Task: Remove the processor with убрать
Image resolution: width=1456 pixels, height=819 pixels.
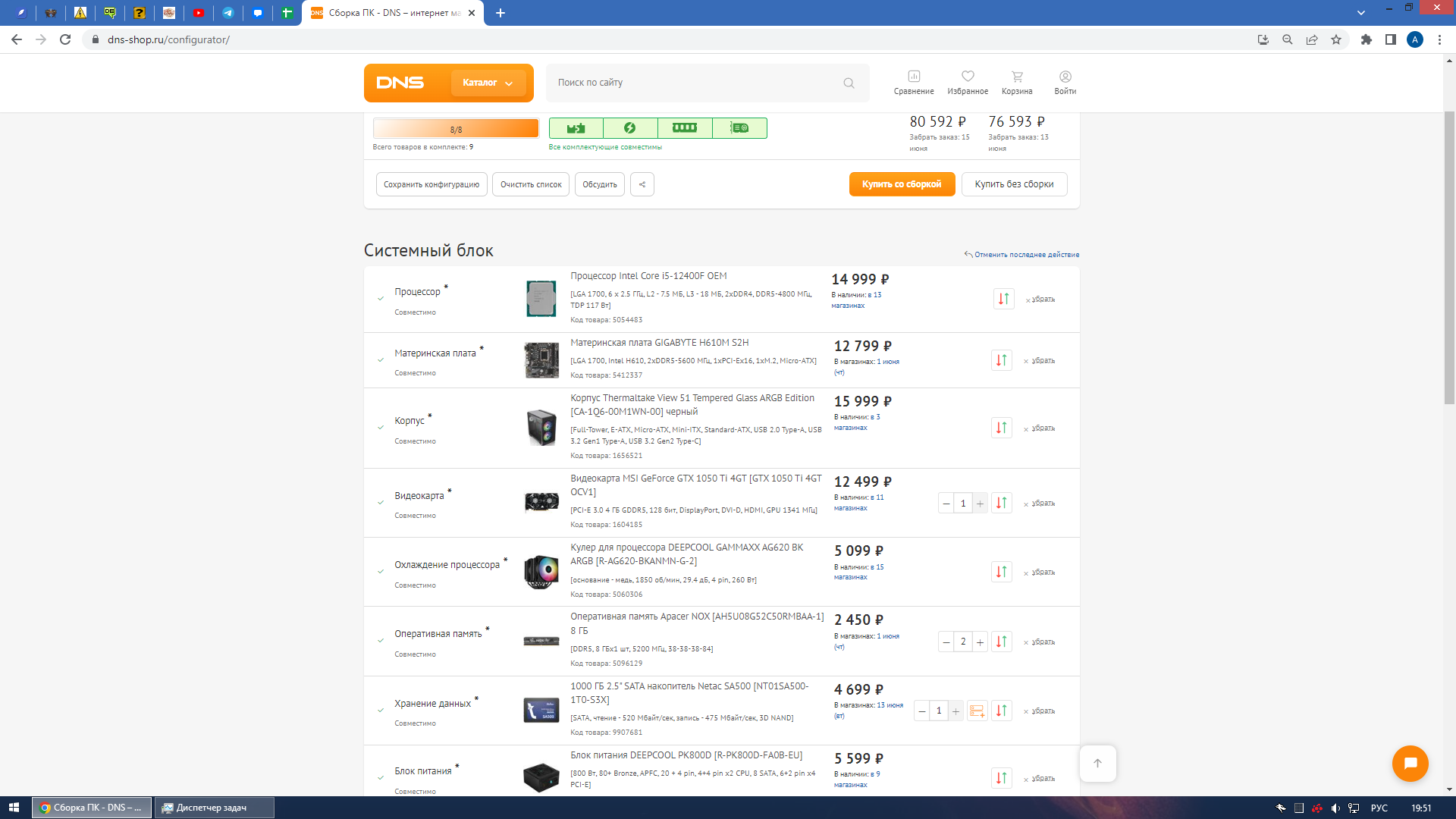Action: pos(1040,300)
